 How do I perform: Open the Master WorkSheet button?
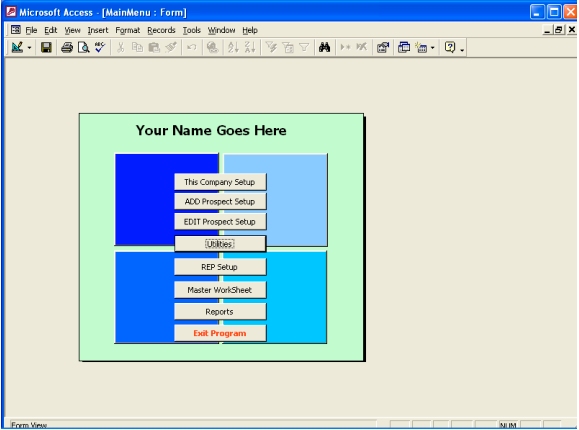point(220,290)
